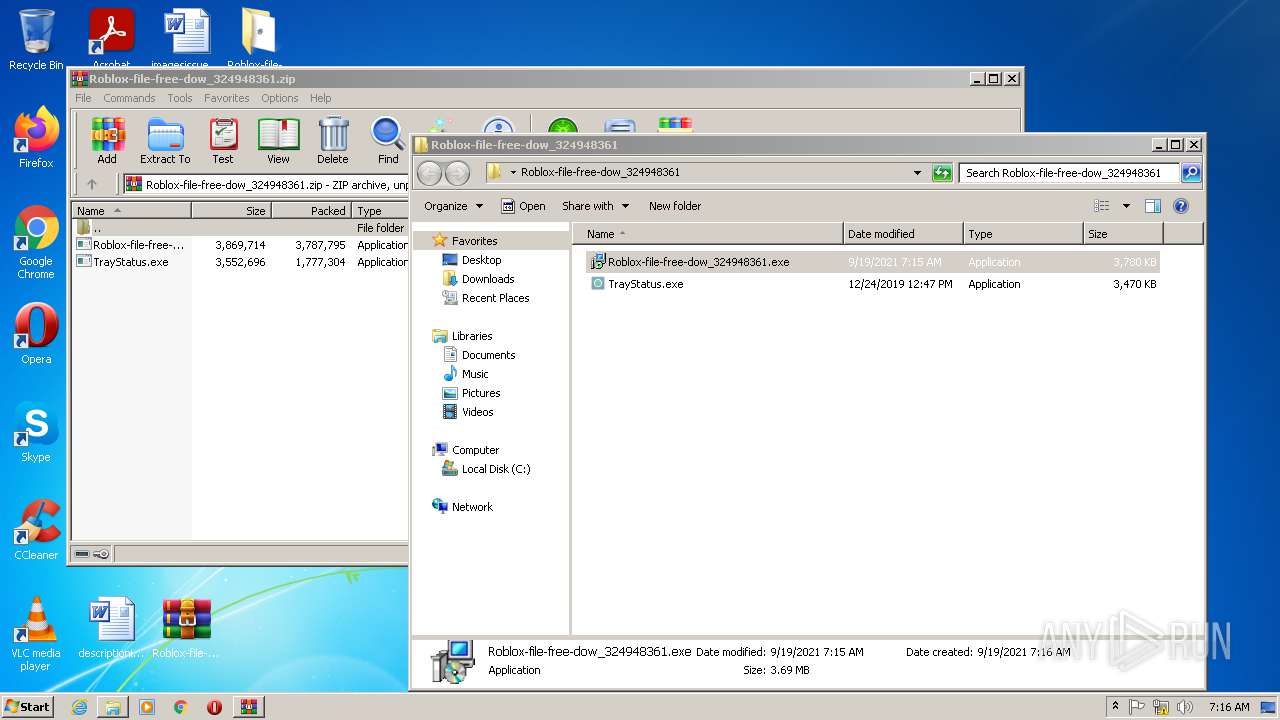Open Downloads in the Favorites list
This screenshot has width=1280, height=720.
(487, 279)
